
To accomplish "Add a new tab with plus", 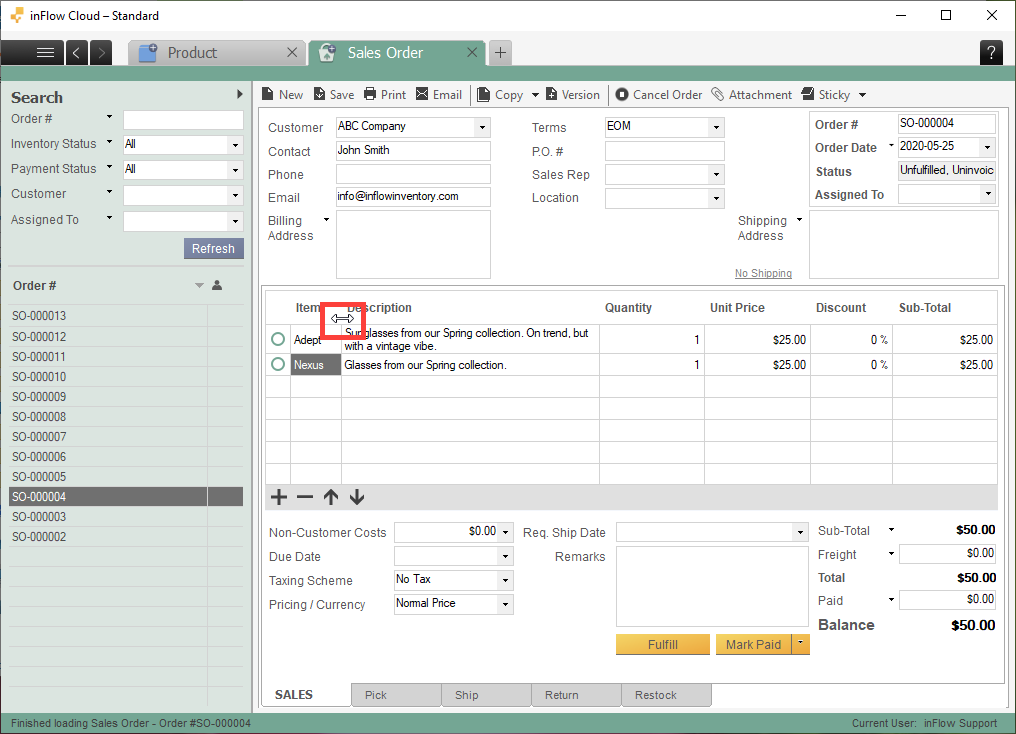I will (x=500, y=52).
